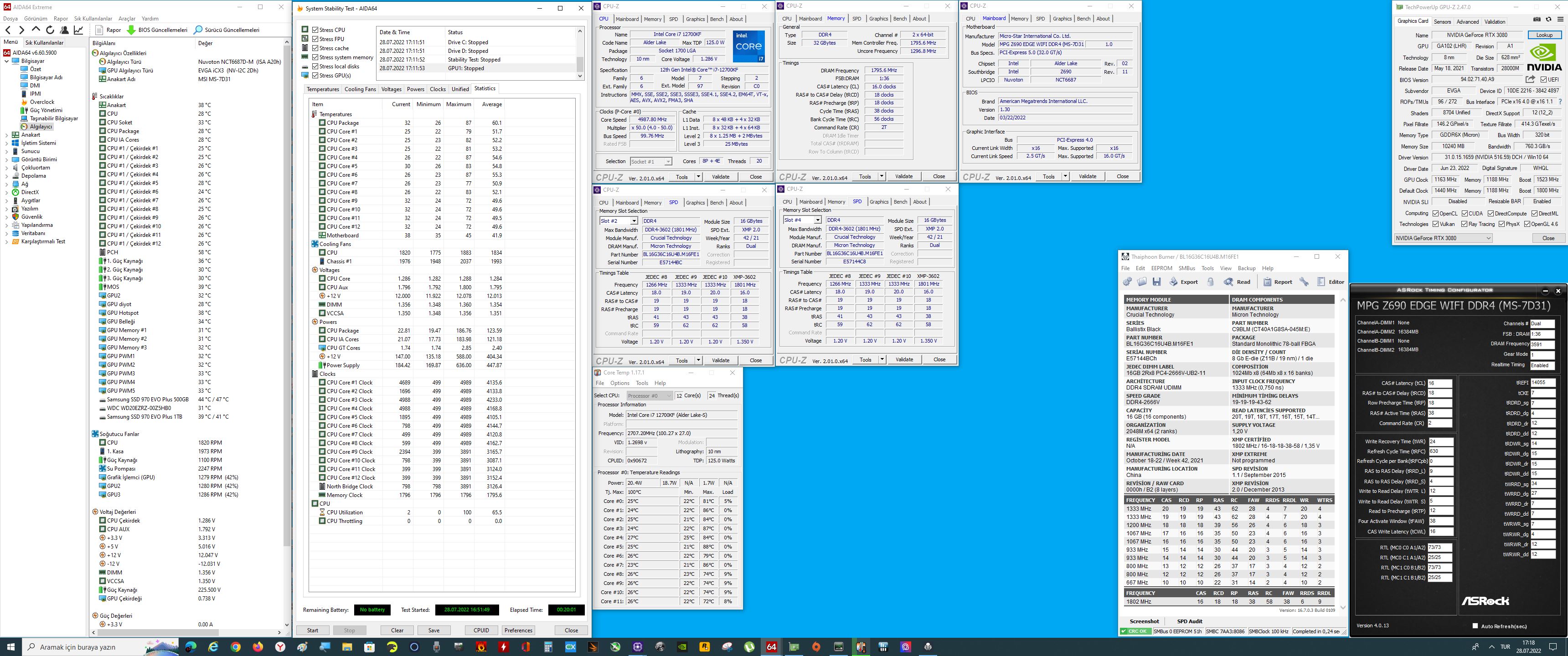The height and width of the screenshot is (656, 1568).
Task: Toggle Stress system memory checkbox
Action: click(315, 57)
